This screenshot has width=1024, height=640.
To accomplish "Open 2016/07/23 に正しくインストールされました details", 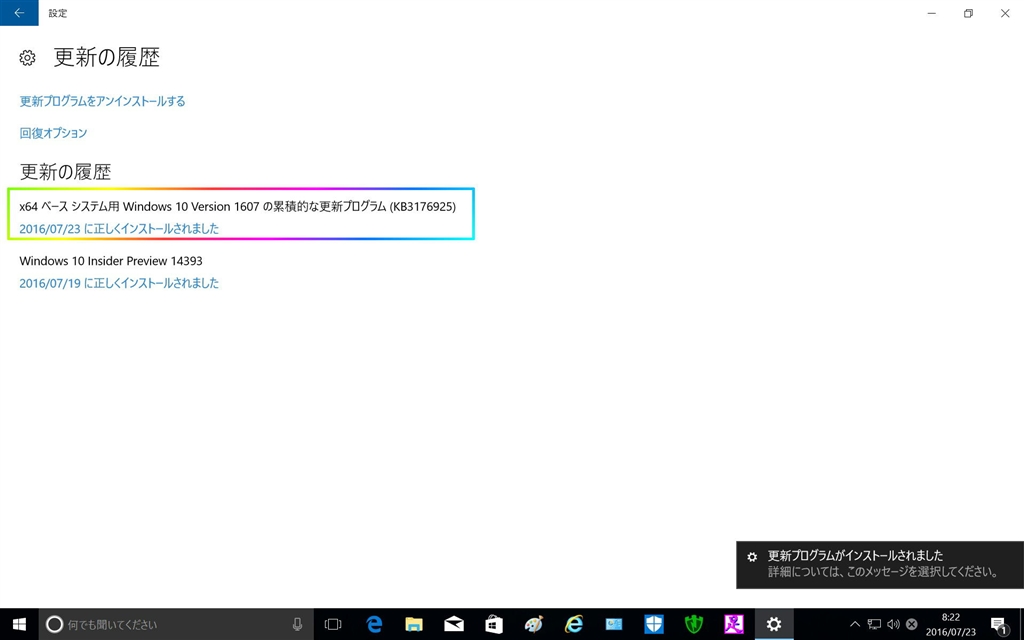I will coord(119,229).
